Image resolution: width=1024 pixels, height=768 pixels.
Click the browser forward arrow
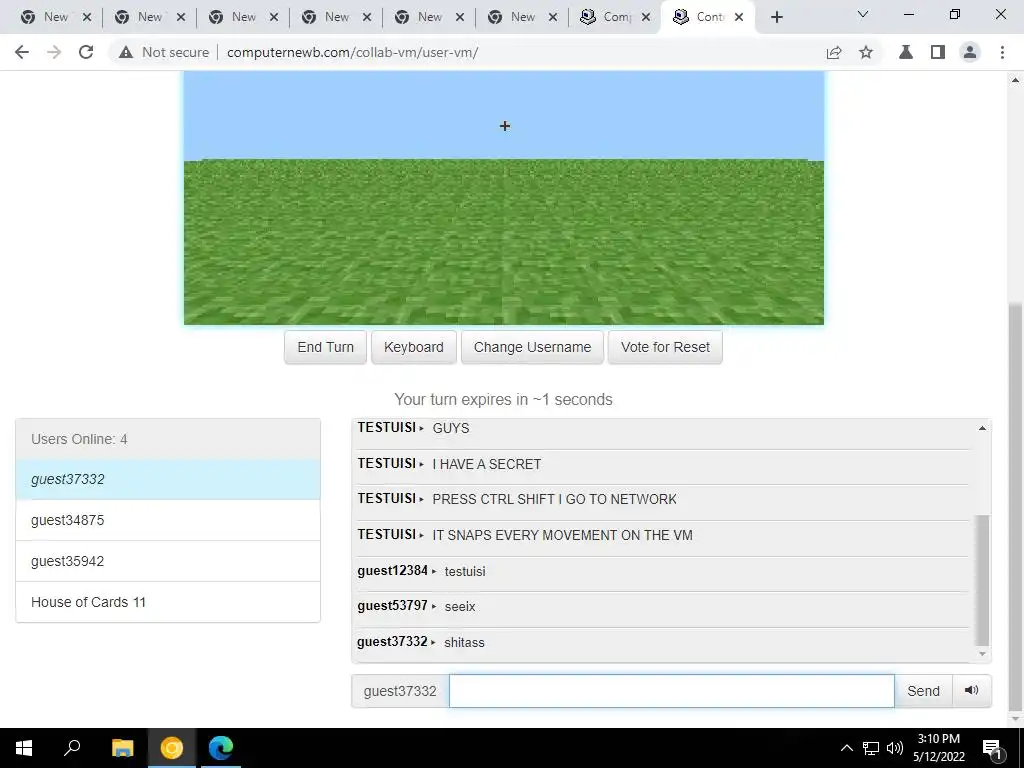(54, 52)
